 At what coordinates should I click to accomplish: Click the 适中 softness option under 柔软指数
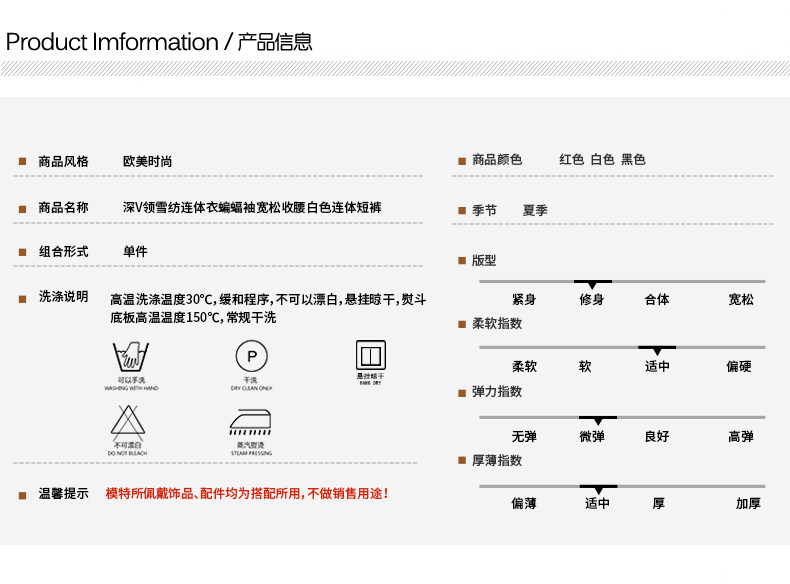pos(657,366)
